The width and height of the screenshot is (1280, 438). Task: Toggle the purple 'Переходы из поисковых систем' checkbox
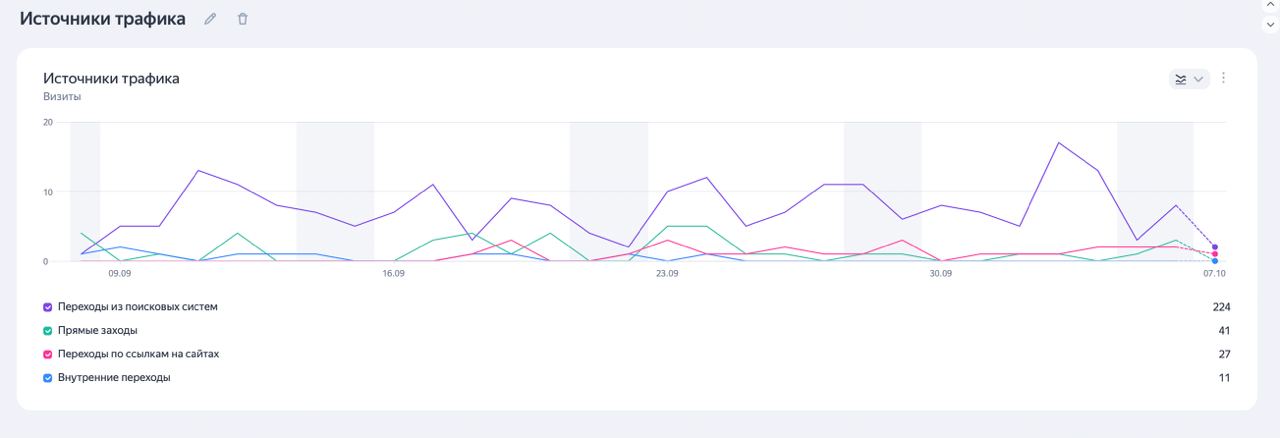(48, 307)
